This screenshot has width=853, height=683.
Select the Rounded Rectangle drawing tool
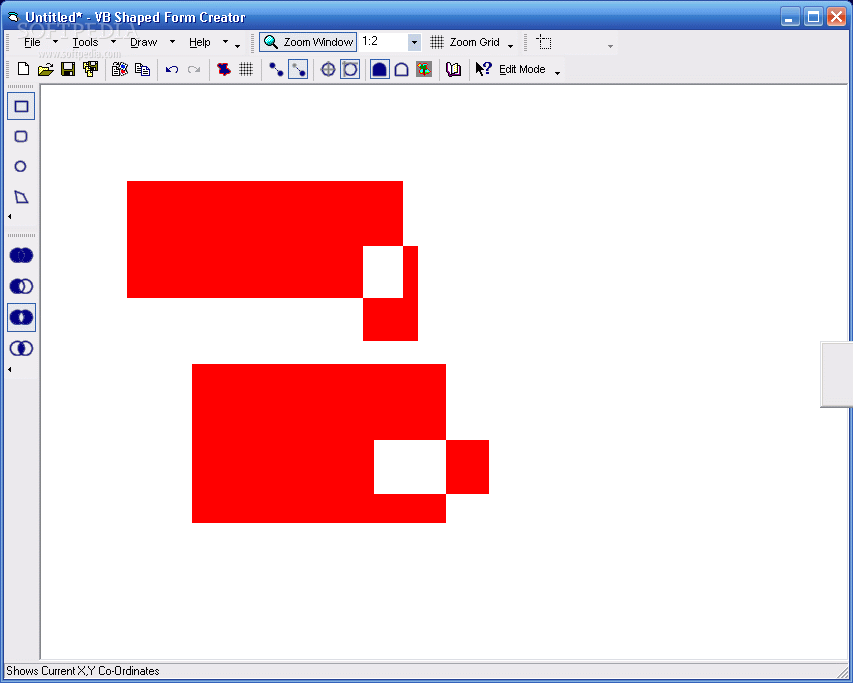click(x=21, y=136)
